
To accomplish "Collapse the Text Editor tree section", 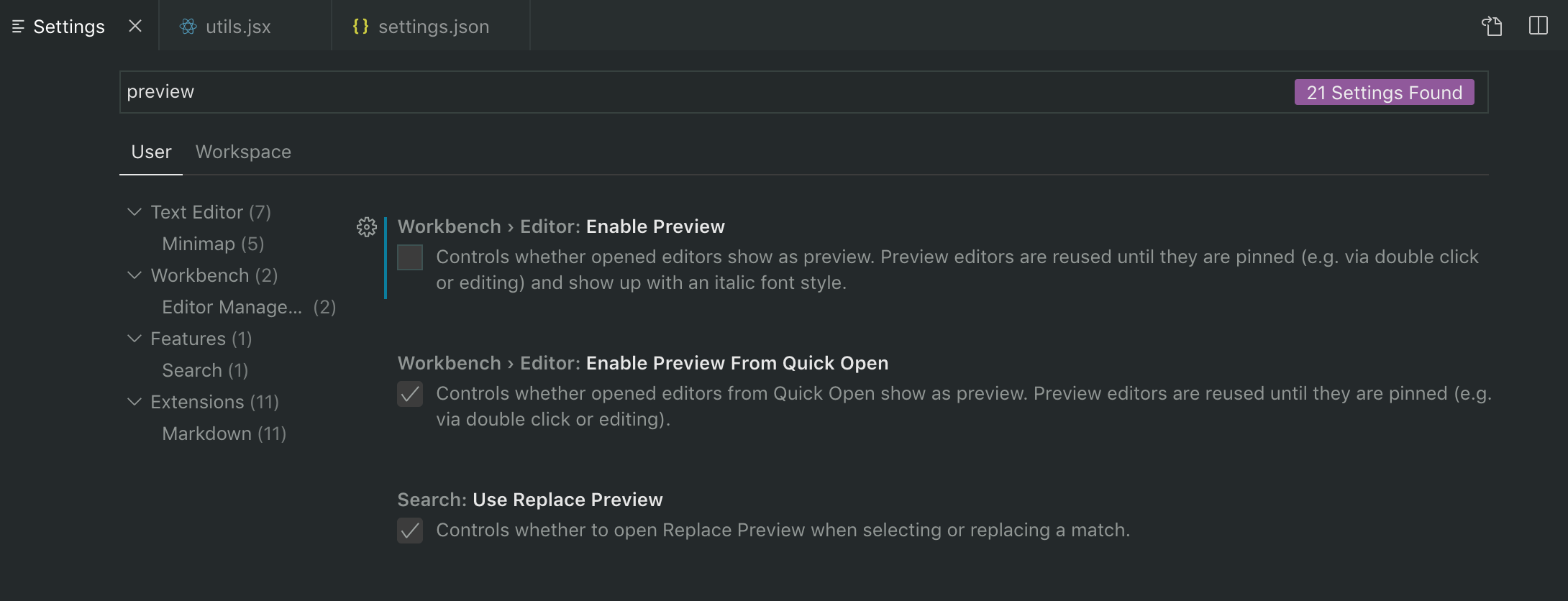I will (x=135, y=211).
